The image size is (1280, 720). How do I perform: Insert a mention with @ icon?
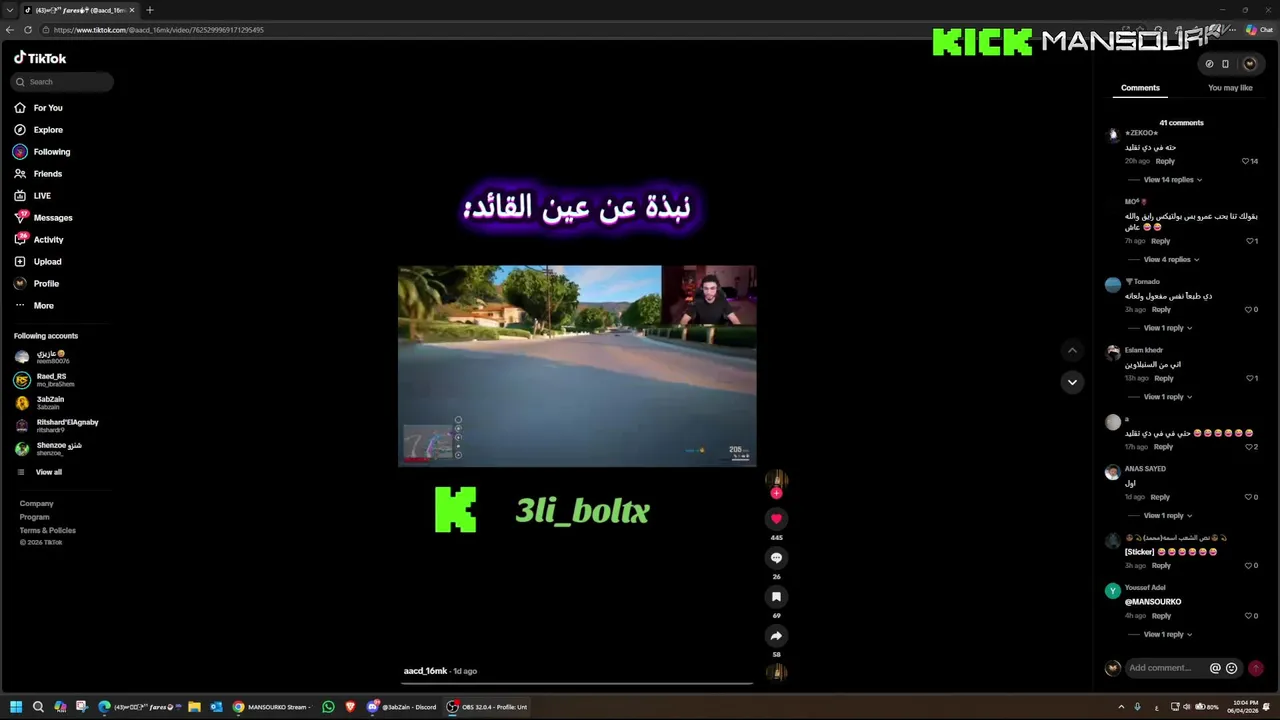click(1215, 668)
